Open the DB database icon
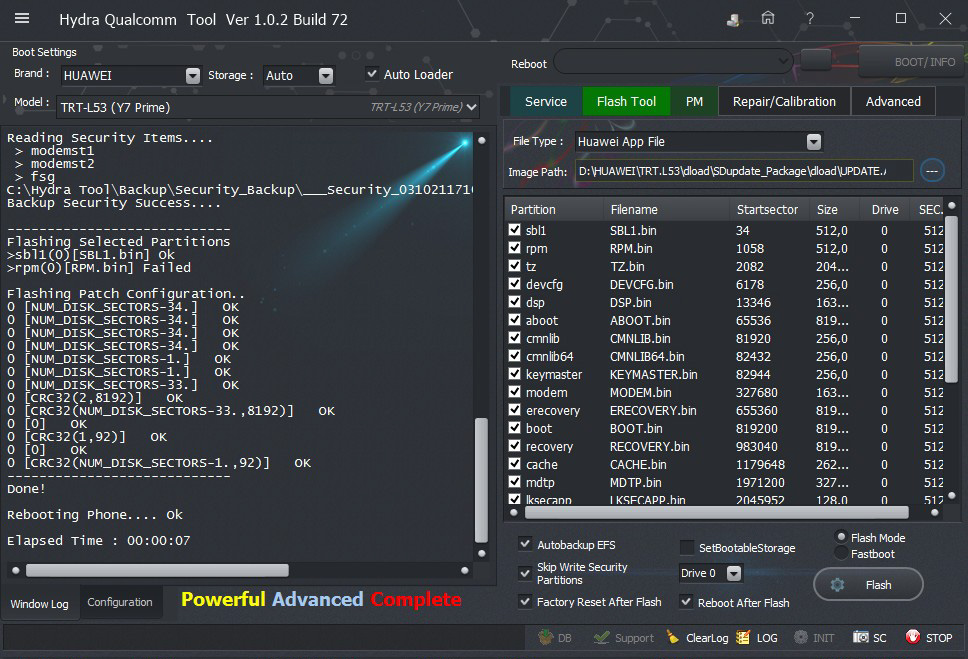The width and height of the screenshot is (968, 659). (545, 637)
